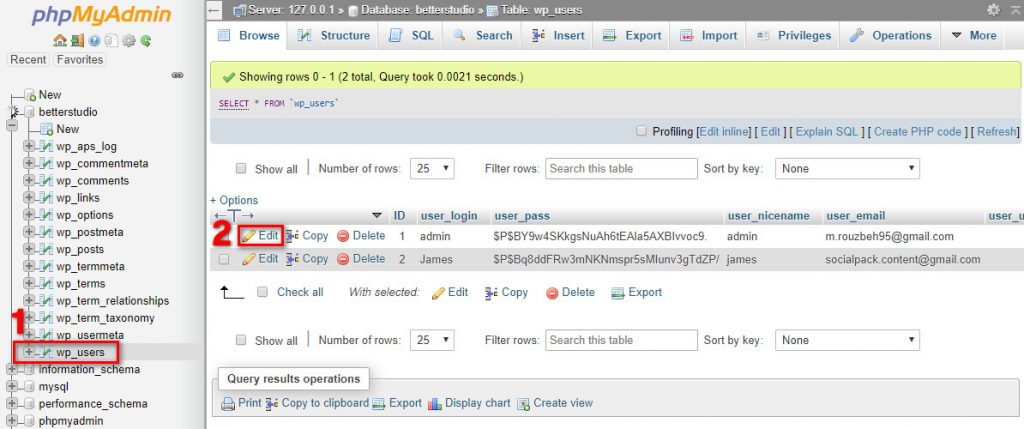Click Export in the With selected actions
Viewport: 1024px width, 429px height.
(x=637, y=293)
